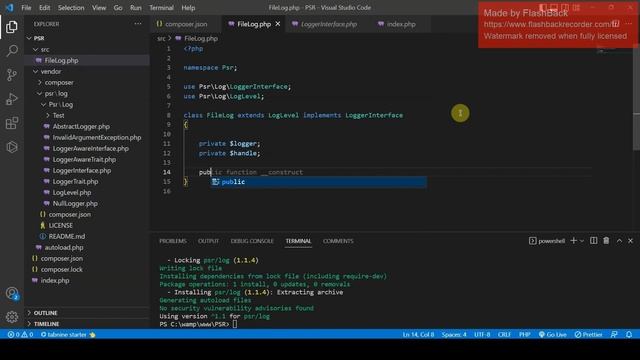Click the Prettier status item
This screenshot has width=640, height=360.
588,334
